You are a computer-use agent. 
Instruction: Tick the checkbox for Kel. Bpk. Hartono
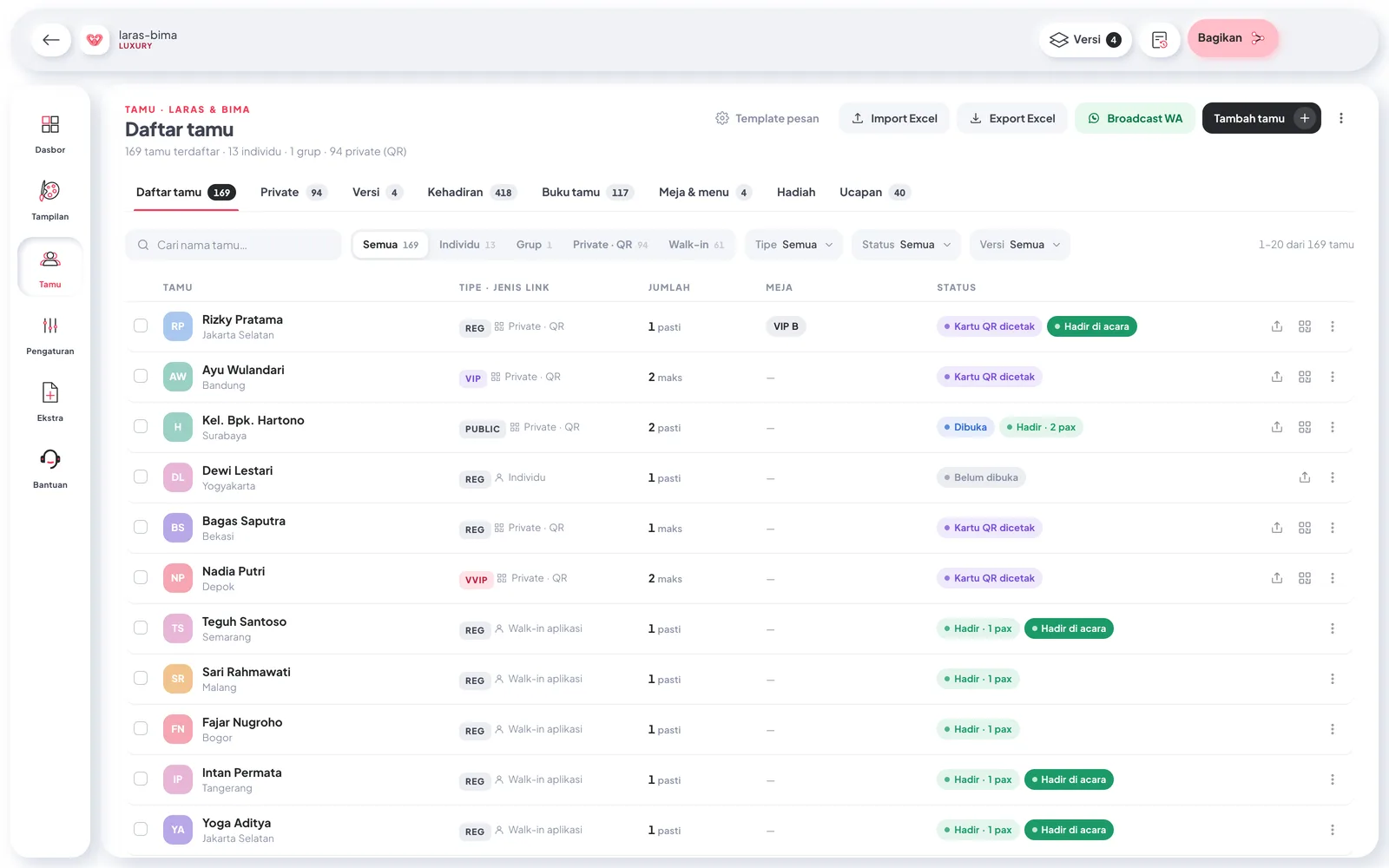(141, 426)
